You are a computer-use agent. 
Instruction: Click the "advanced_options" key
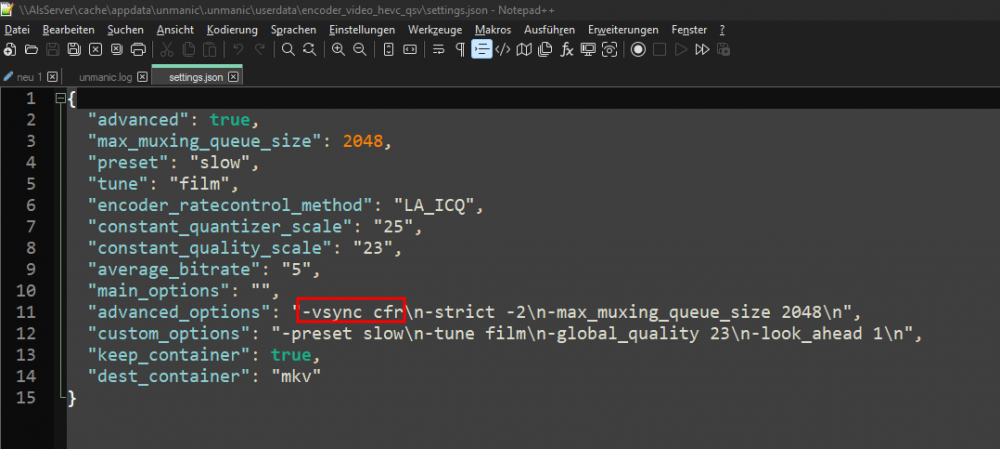179,312
